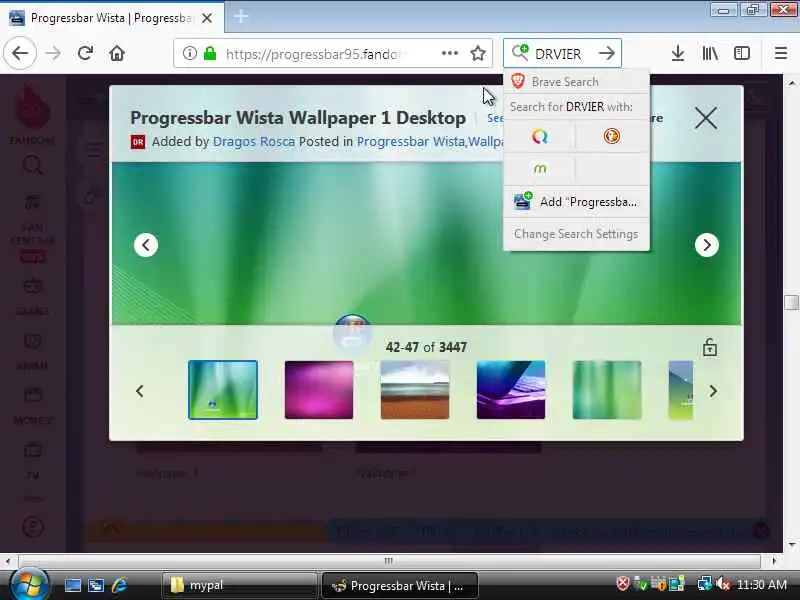
Task: Add the Progressba... search engine
Action: 576,202
